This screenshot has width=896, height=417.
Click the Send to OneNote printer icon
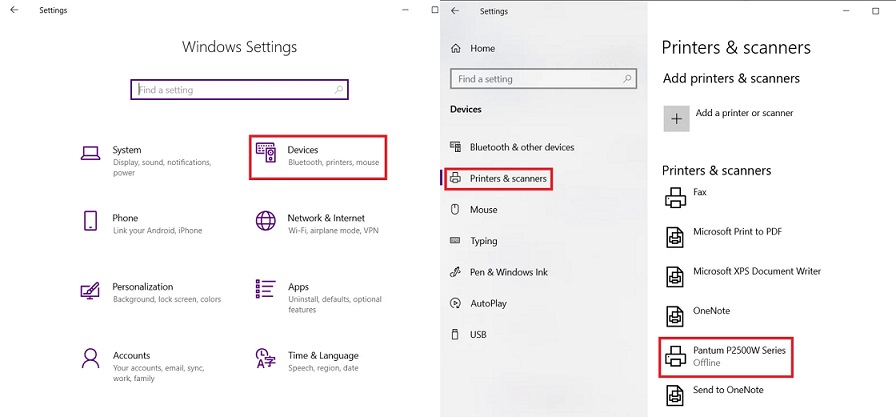point(675,395)
